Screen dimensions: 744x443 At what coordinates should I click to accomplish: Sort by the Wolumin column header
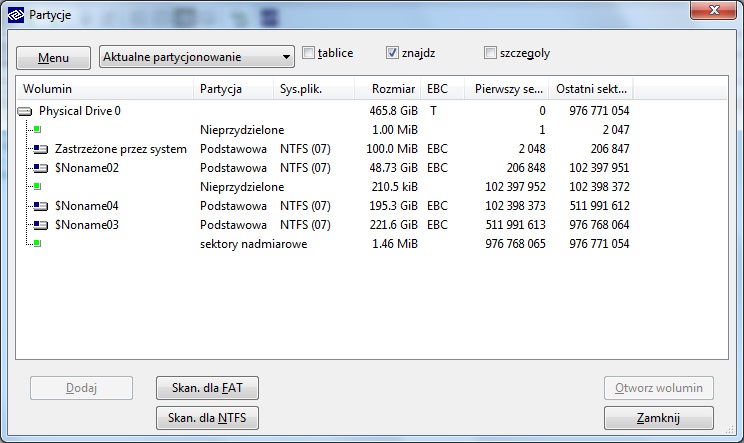[105, 89]
